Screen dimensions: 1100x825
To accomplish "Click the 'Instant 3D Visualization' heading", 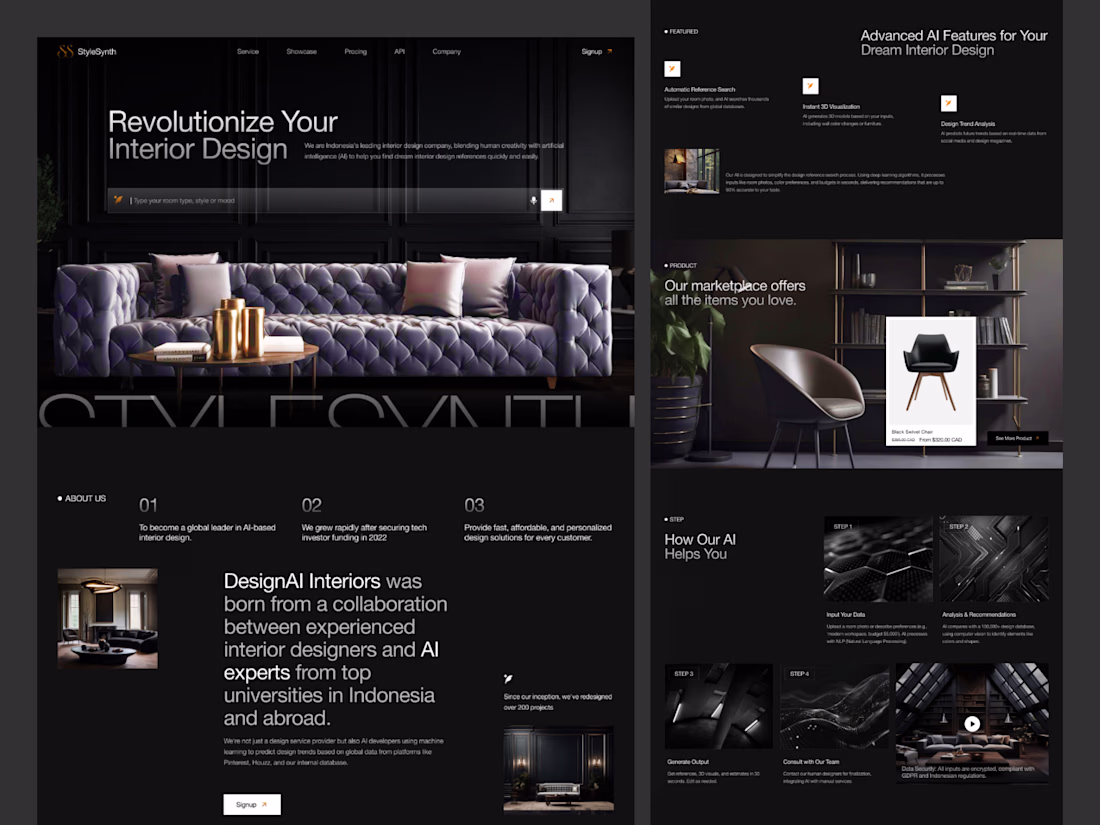I will (x=831, y=107).
